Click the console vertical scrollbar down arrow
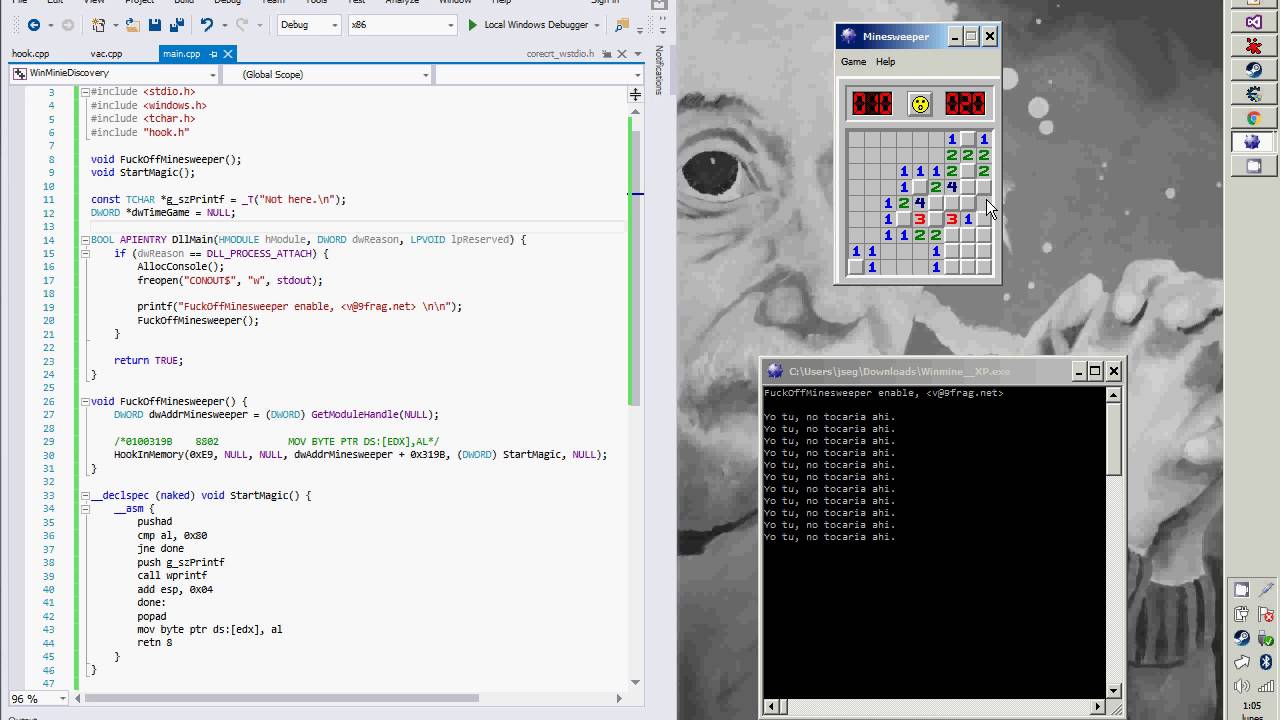This screenshot has width=1280, height=720. (x=1114, y=690)
